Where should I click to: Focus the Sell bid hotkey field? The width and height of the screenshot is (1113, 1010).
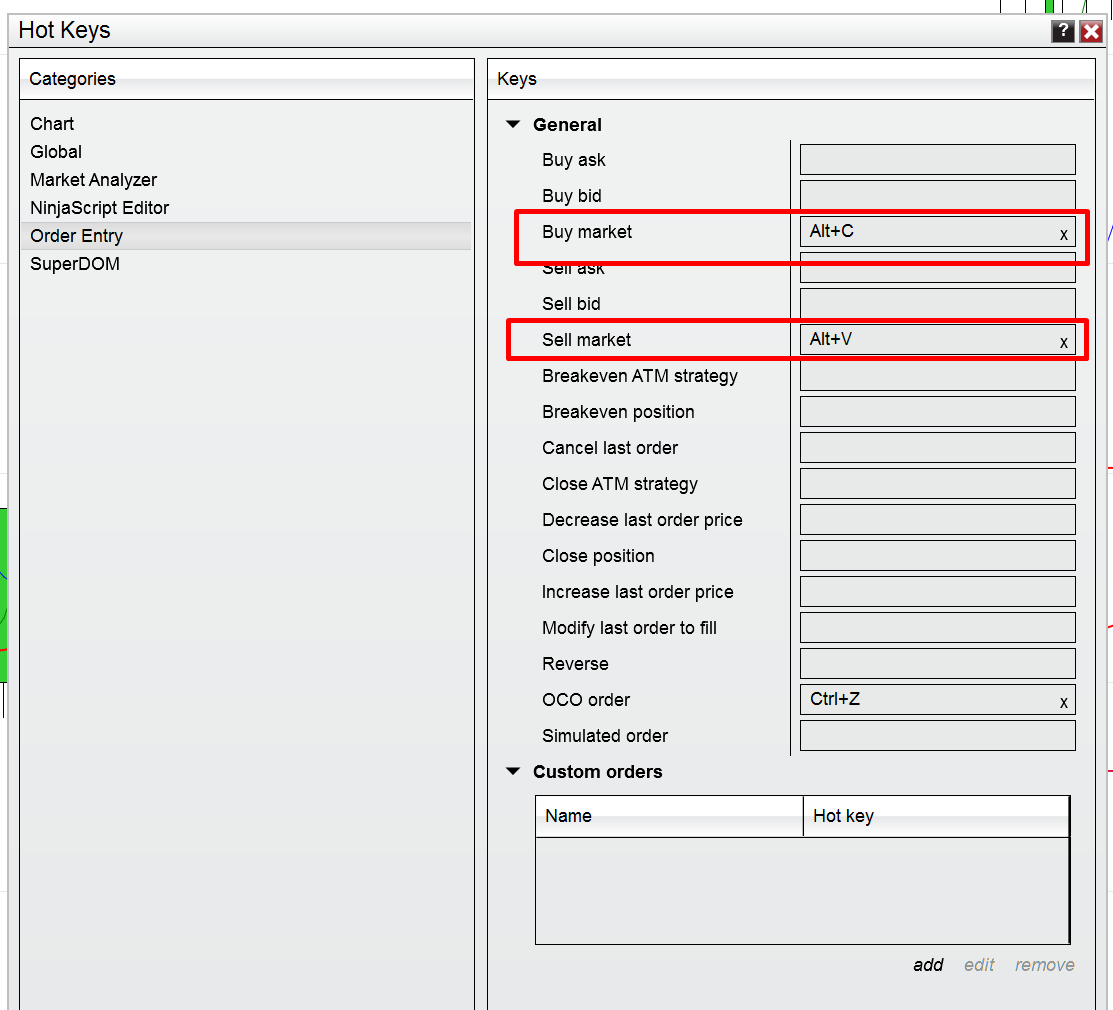(x=937, y=304)
